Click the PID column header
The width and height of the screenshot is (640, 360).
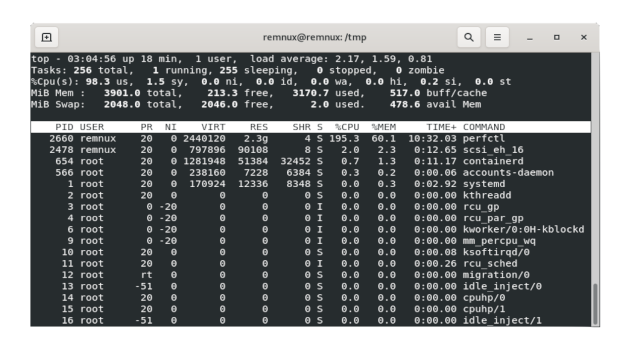(64, 127)
